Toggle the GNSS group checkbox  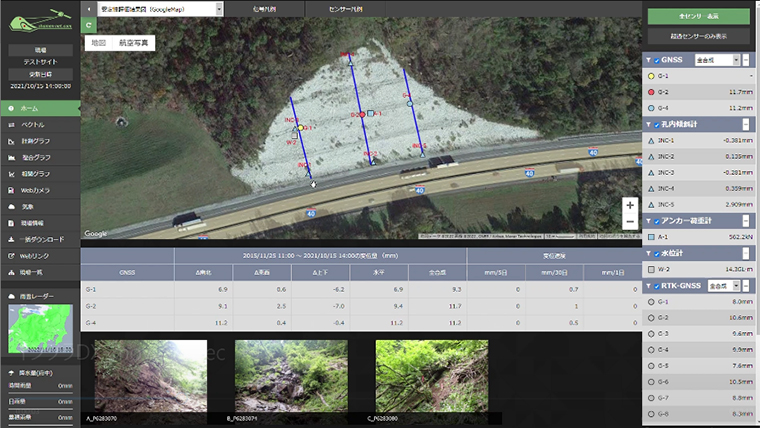[x=657, y=61]
